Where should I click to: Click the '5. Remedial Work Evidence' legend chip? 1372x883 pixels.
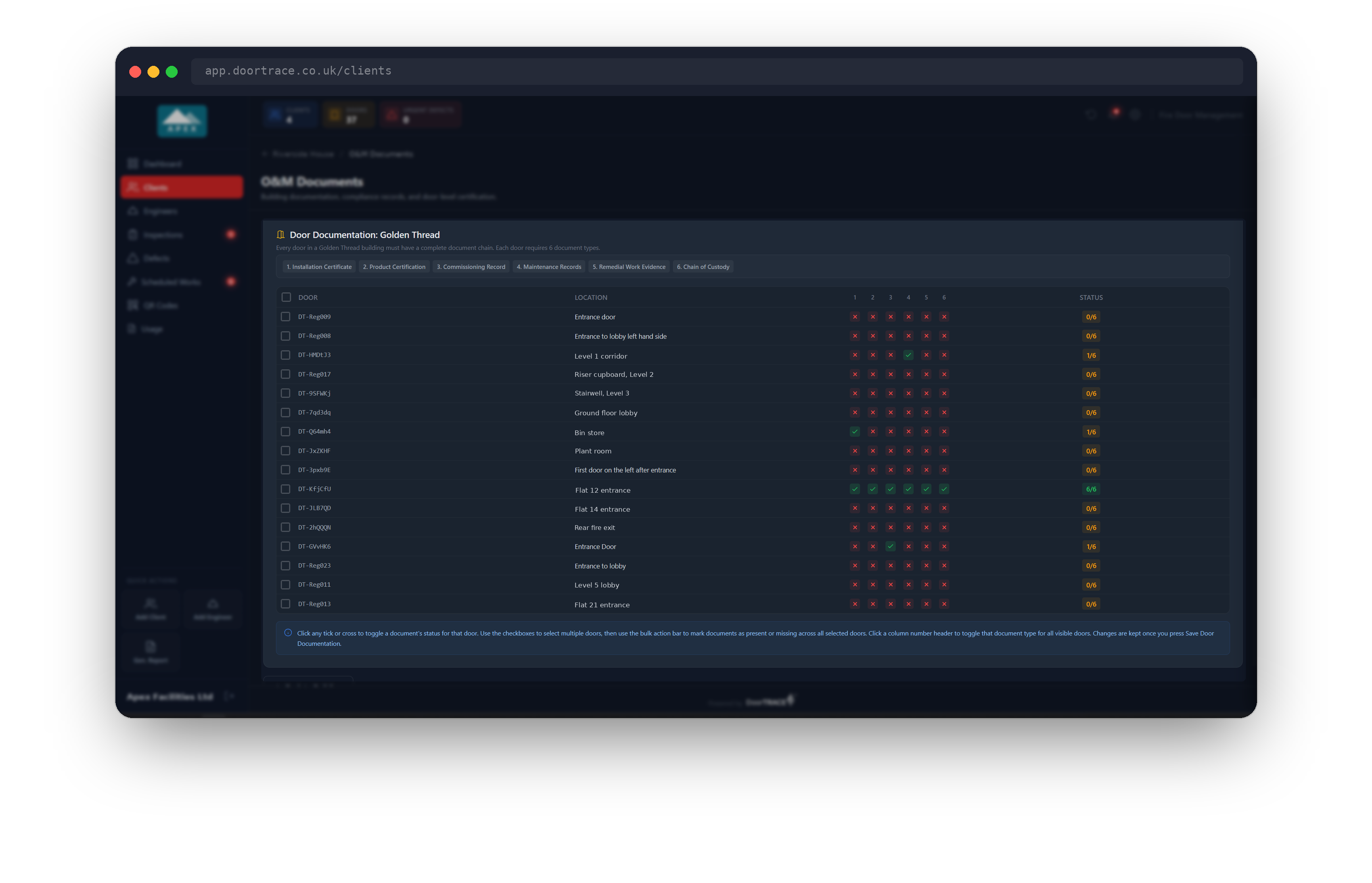tap(629, 267)
